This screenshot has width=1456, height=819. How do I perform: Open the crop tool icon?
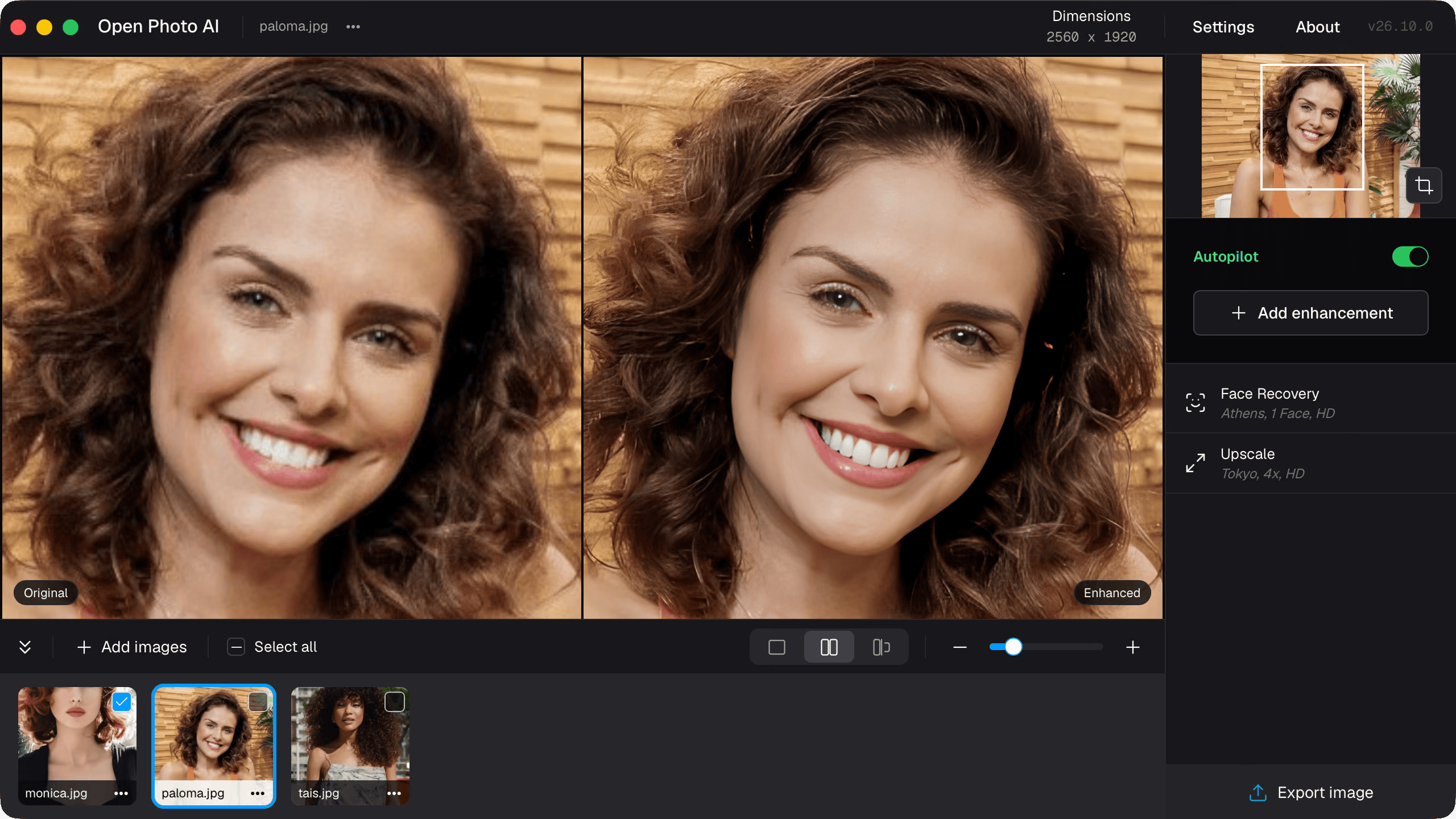[x=1424, y=185]
